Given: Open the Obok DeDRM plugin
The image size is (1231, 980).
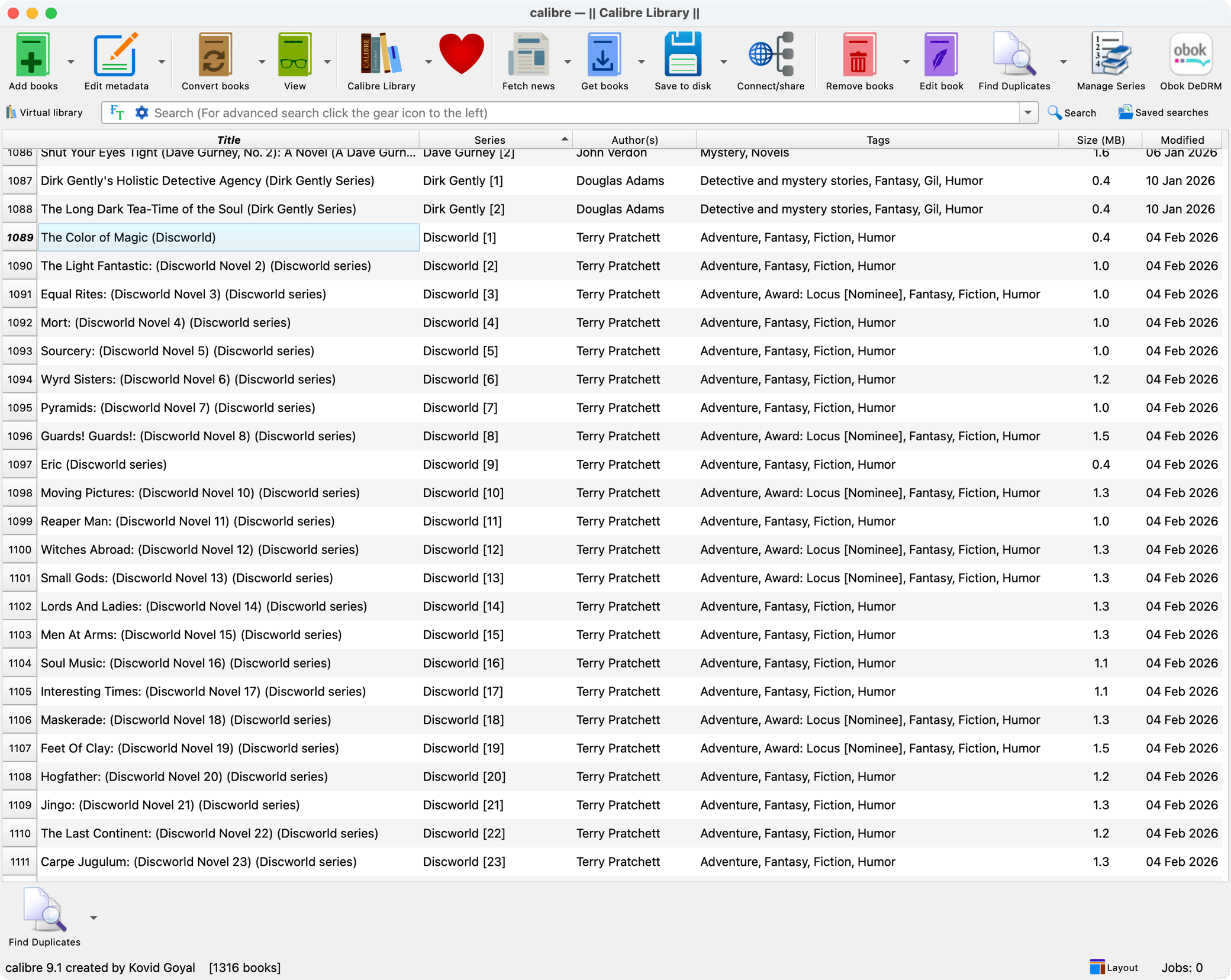Looking at the screenshot, I should pyautogui.click(x=1190, y=55).
